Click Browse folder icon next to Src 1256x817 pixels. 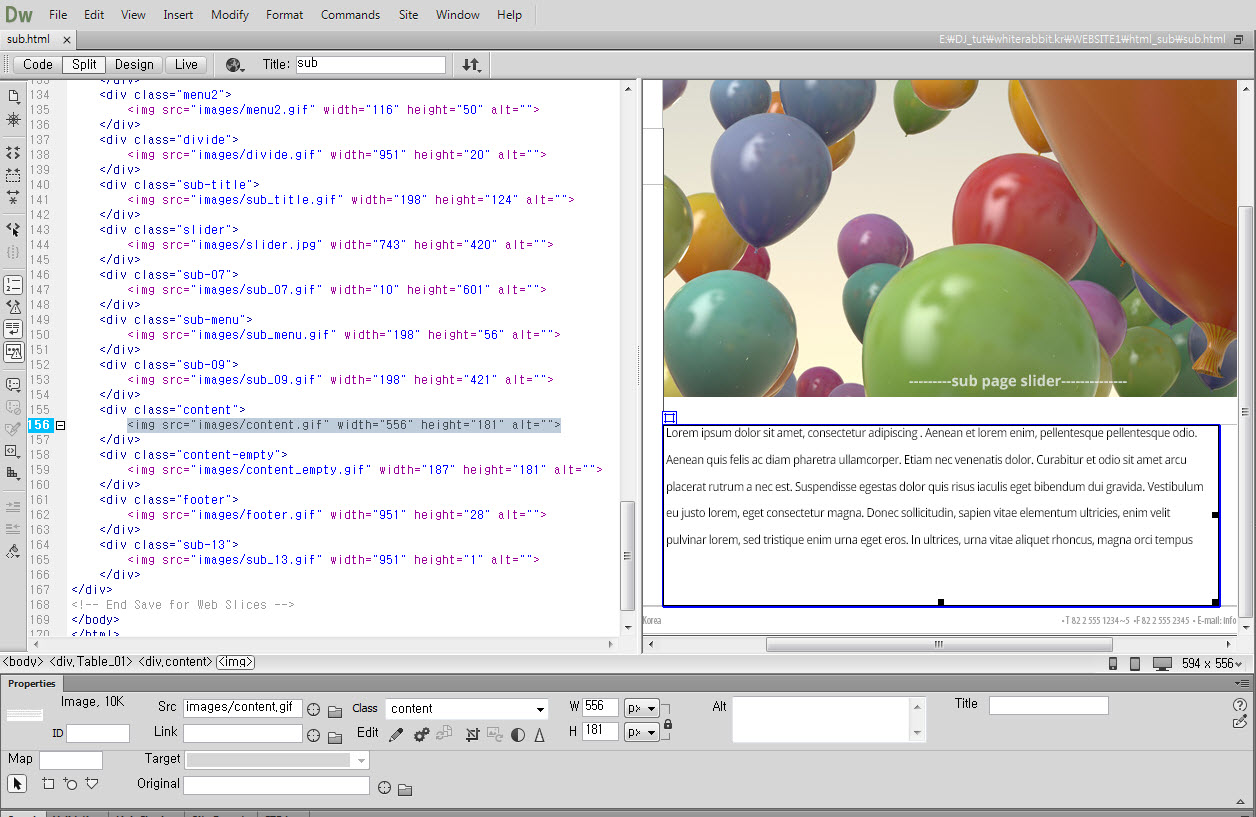pyautogui.click(x=335, y=710)
